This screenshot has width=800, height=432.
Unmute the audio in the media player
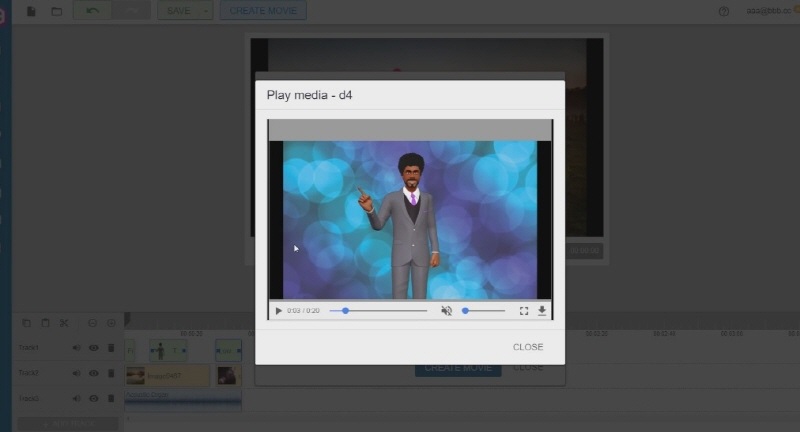coord(446,311)
